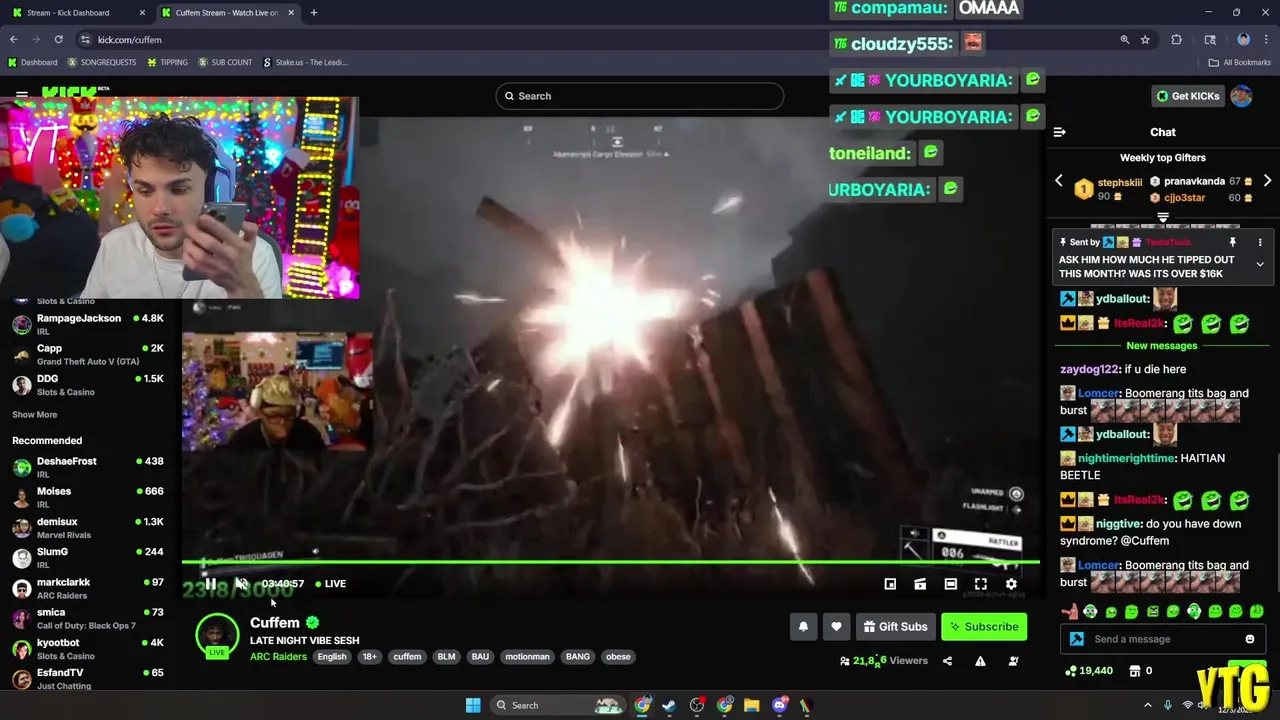Open Windows Start menu
Viewport: 1280px width, 720px height.
pos(473,705)
